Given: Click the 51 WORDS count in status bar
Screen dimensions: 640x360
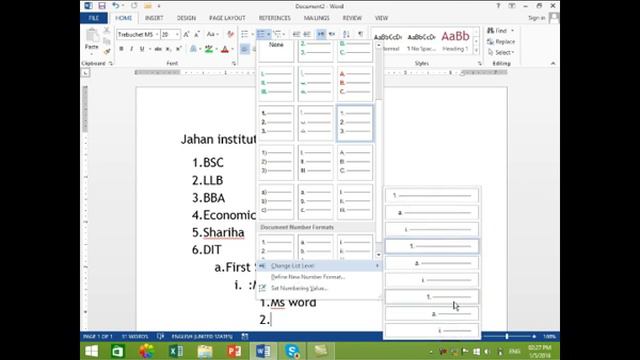Looking at the screenshot, I should pos(135,336).
